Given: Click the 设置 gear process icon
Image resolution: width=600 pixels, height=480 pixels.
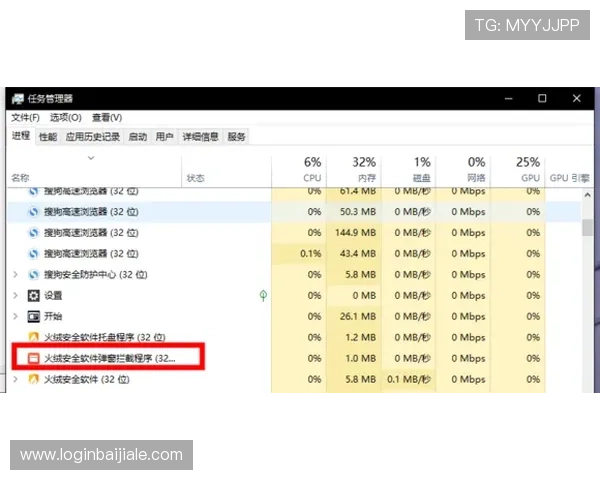Looking at the screenshot, I should [34, 296].
